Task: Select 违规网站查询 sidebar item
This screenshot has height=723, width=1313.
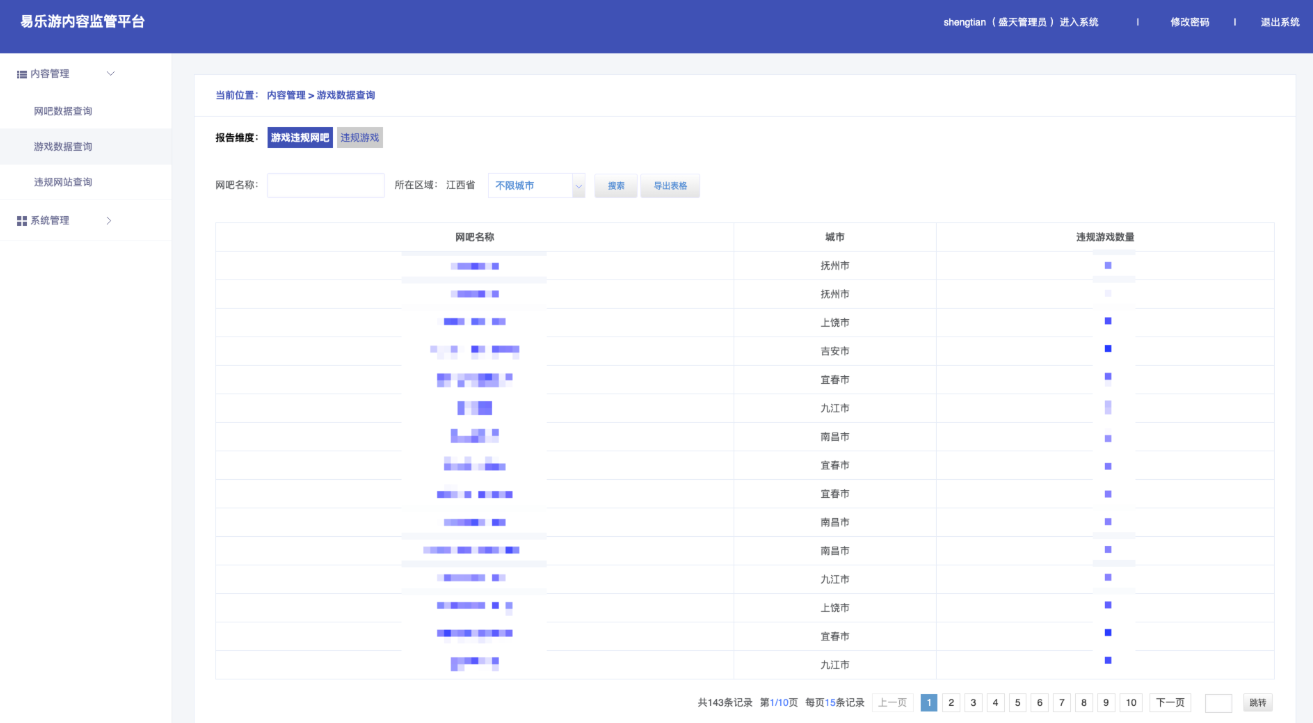Action: tap(63, 182)
